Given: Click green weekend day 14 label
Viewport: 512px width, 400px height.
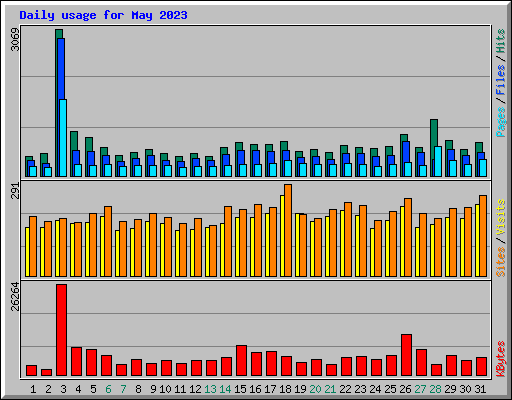Looking at the screenshot, I should click(x=225, y=389).
